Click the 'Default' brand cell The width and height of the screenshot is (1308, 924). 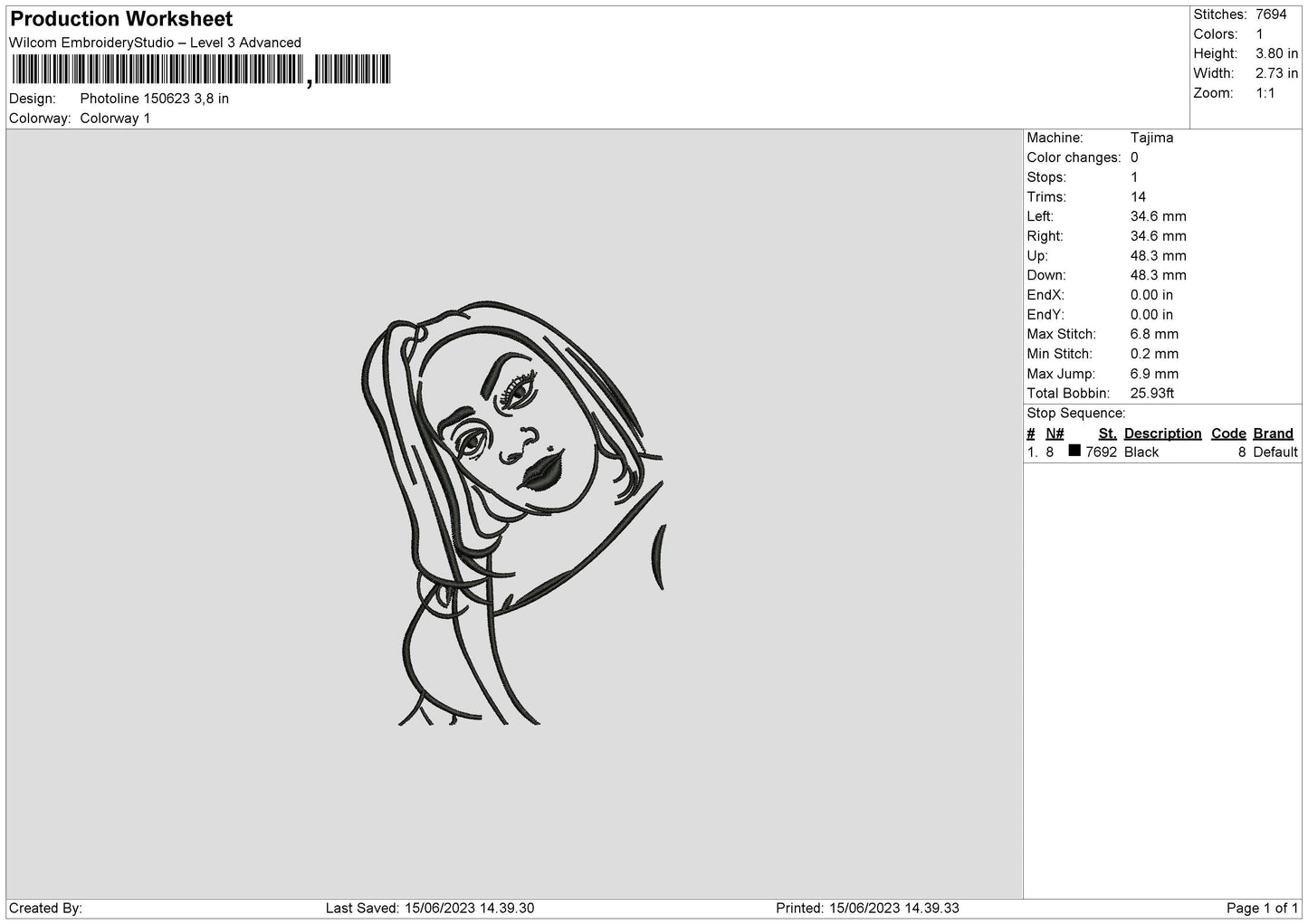[x=1275, y=452]
